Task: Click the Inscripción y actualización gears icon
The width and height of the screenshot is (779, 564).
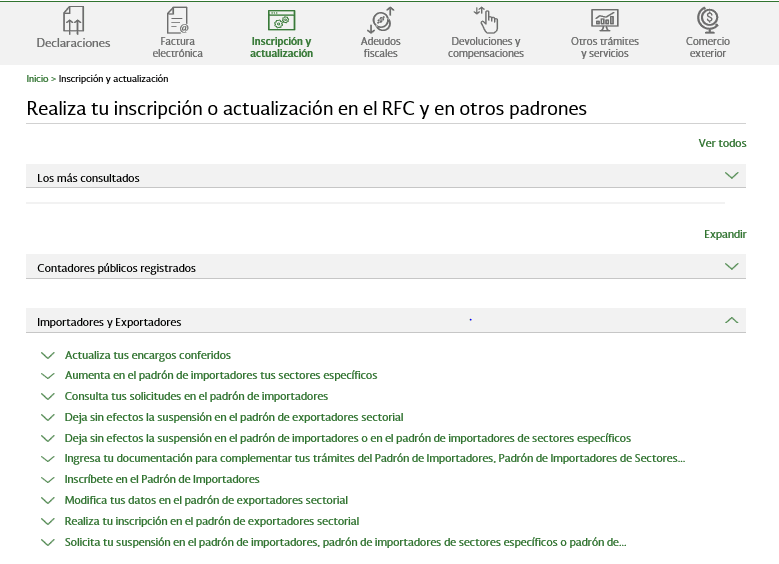Action: [281, 20]
